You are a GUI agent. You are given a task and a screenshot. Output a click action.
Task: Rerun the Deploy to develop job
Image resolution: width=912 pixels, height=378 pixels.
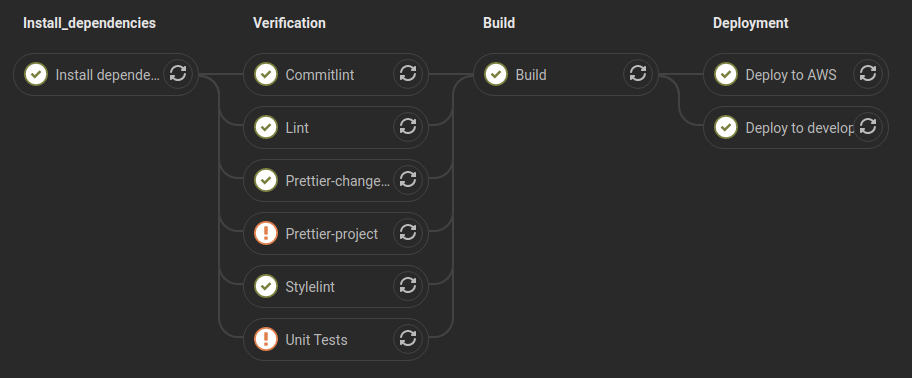868,127
